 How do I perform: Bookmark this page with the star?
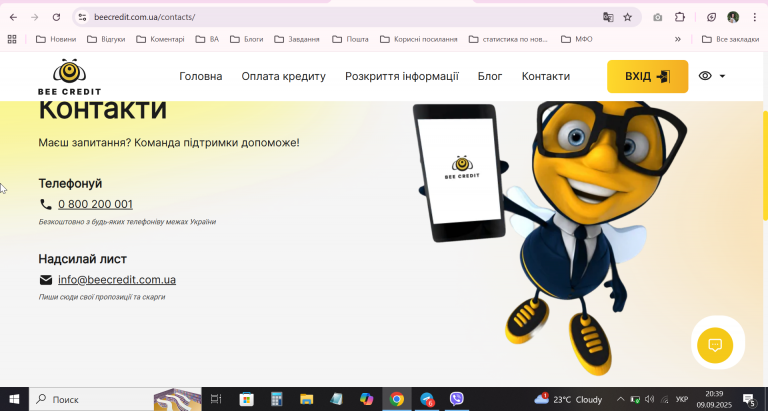(627, 17)
